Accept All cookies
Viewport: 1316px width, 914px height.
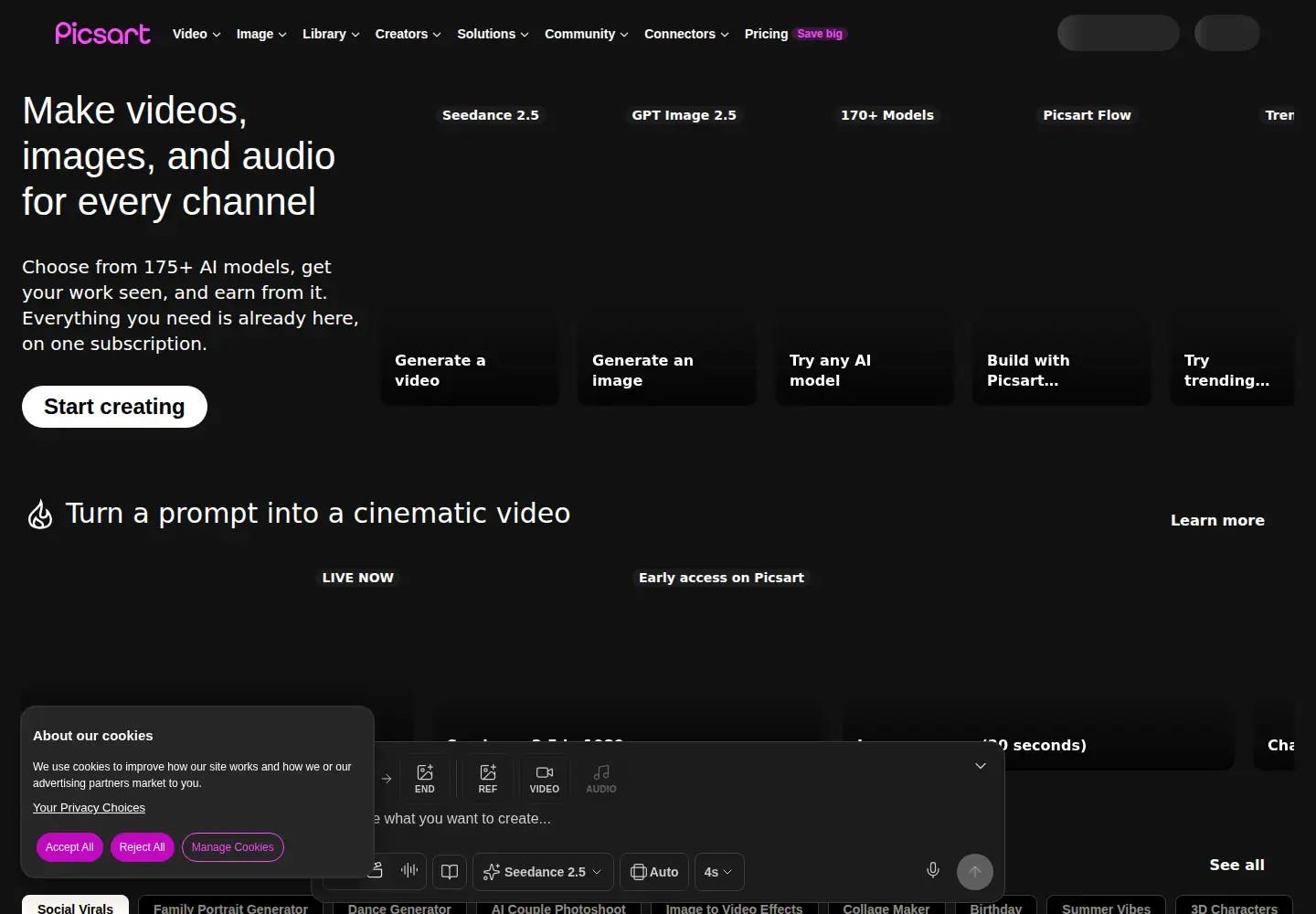[69, 847]
